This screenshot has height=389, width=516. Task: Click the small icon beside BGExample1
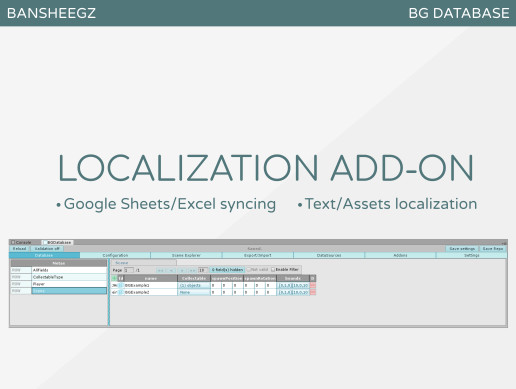pyautogui.click(x=121, y=285)
